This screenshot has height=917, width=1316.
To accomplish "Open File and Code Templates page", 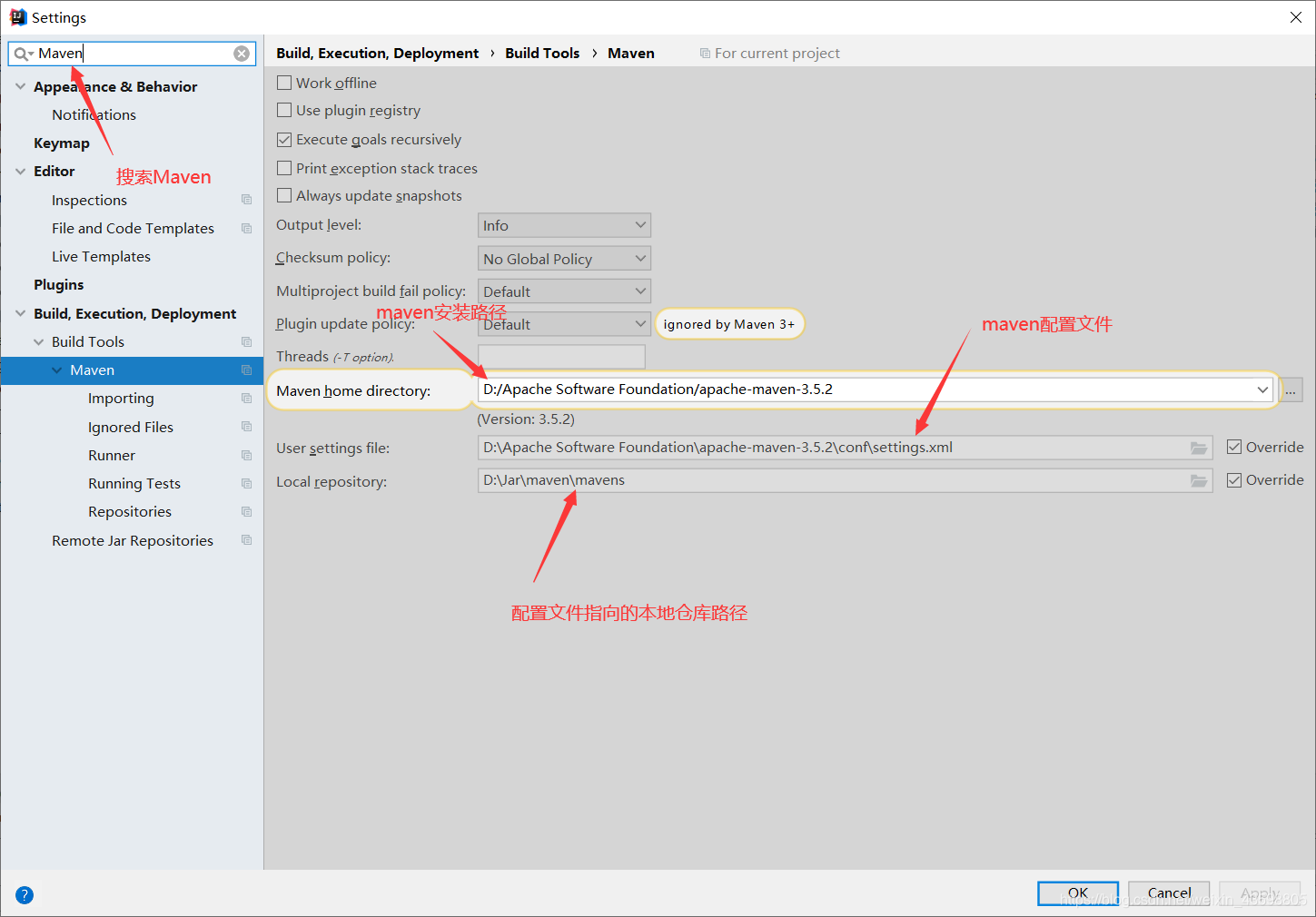I will pyautogui.click(x=133, y=228).
